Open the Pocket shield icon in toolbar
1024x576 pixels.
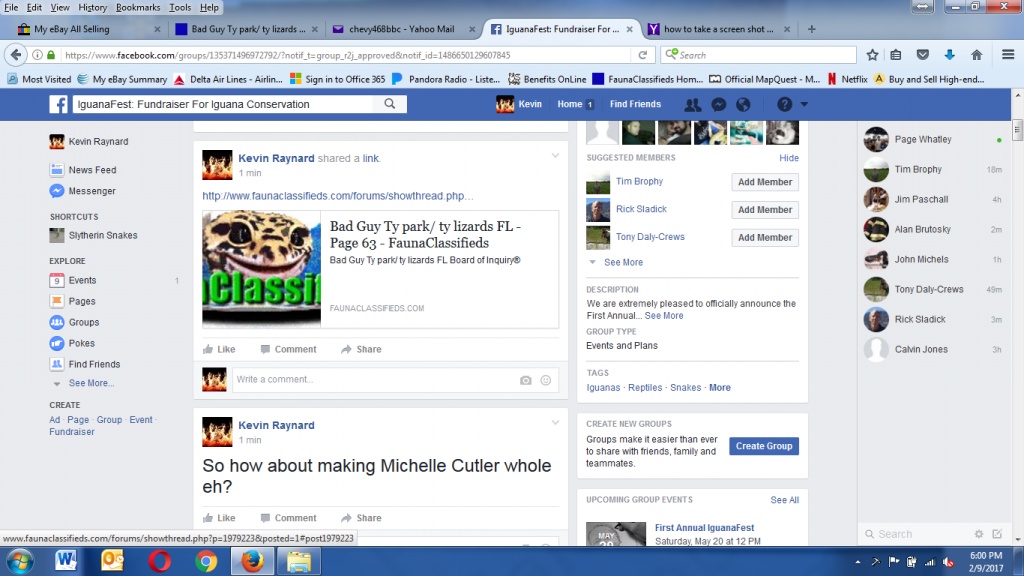click(x=922, y=55)
